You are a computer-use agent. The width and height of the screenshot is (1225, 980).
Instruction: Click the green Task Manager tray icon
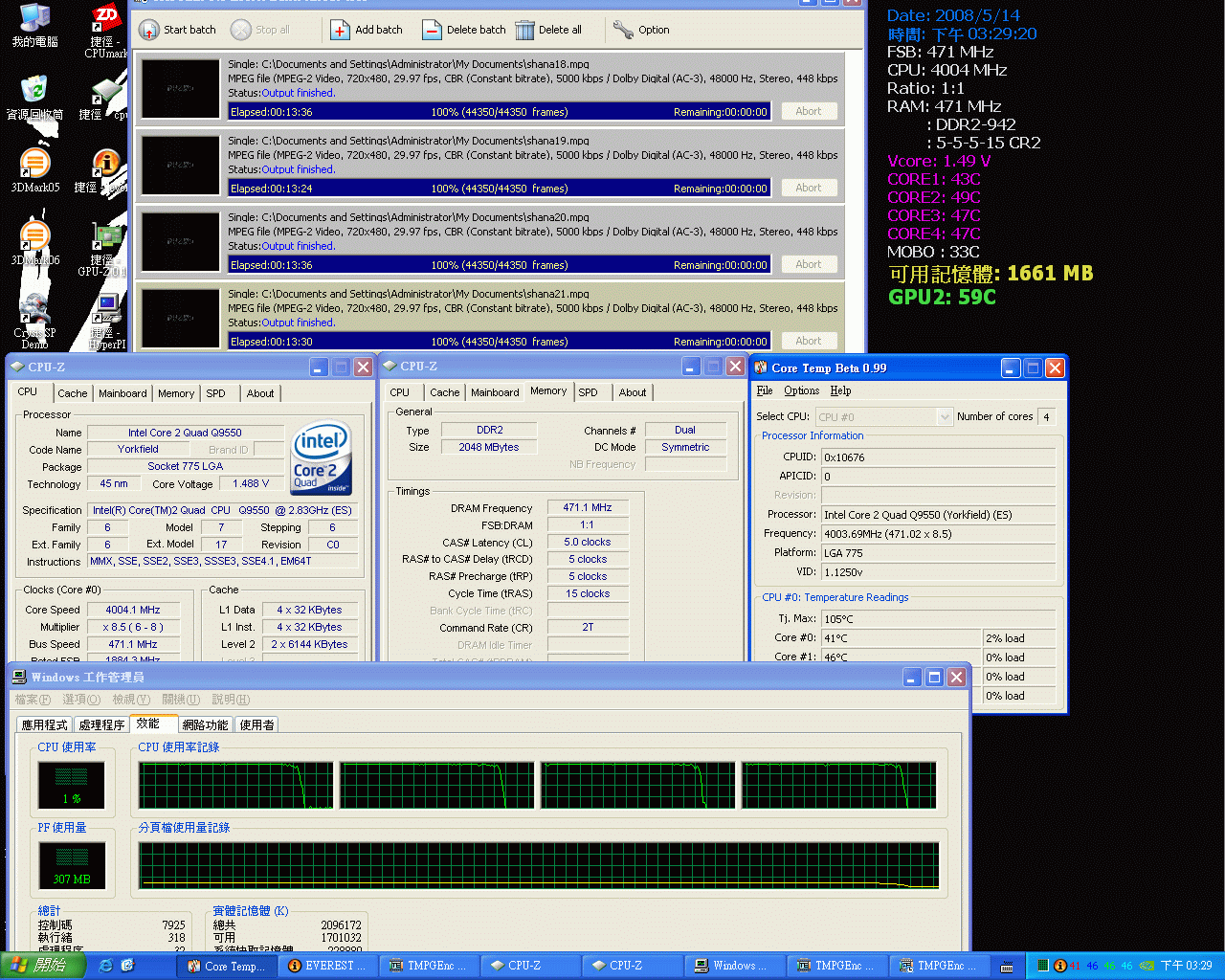click(1043, 966)
